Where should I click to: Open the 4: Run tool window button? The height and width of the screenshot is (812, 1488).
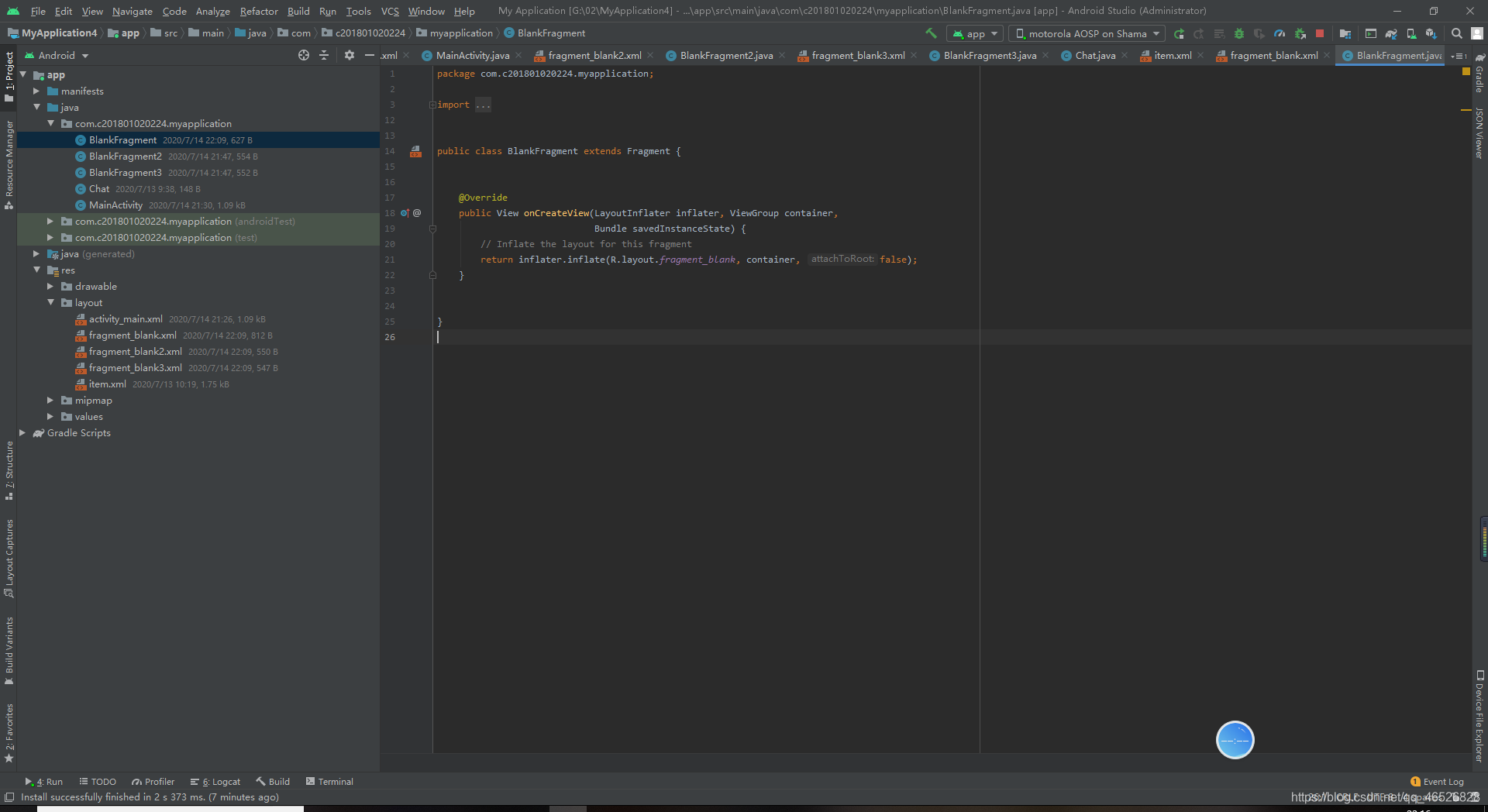[43, 782]
